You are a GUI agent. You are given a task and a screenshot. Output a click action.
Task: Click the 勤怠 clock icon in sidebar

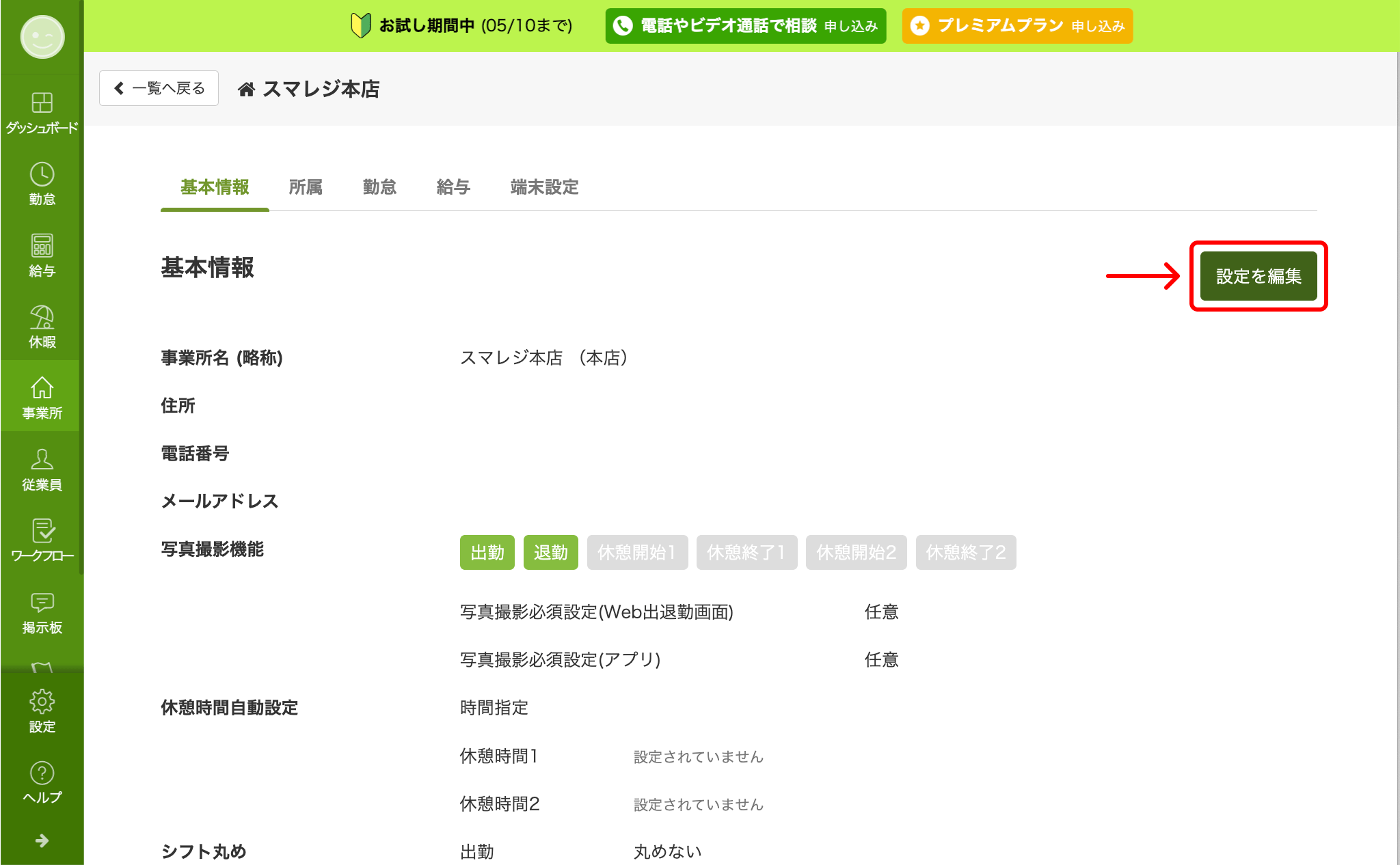click(x=42, y=175)
